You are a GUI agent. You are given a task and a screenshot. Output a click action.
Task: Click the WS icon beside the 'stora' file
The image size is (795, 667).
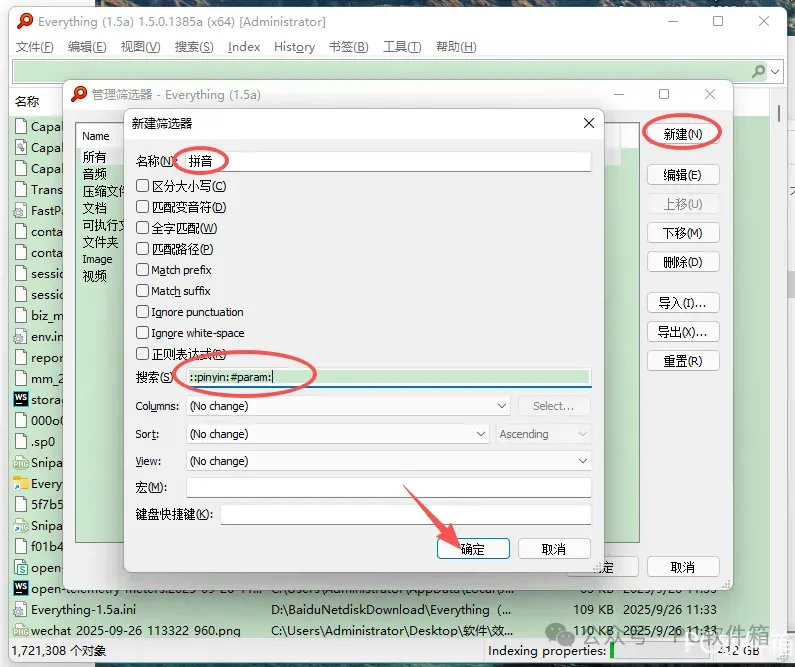20,399
